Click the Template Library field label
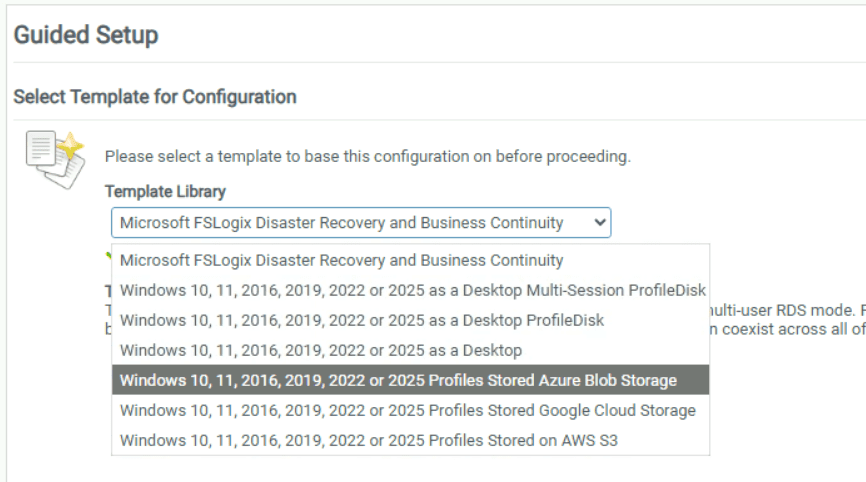Screen dimensions: 866x482 165,191
